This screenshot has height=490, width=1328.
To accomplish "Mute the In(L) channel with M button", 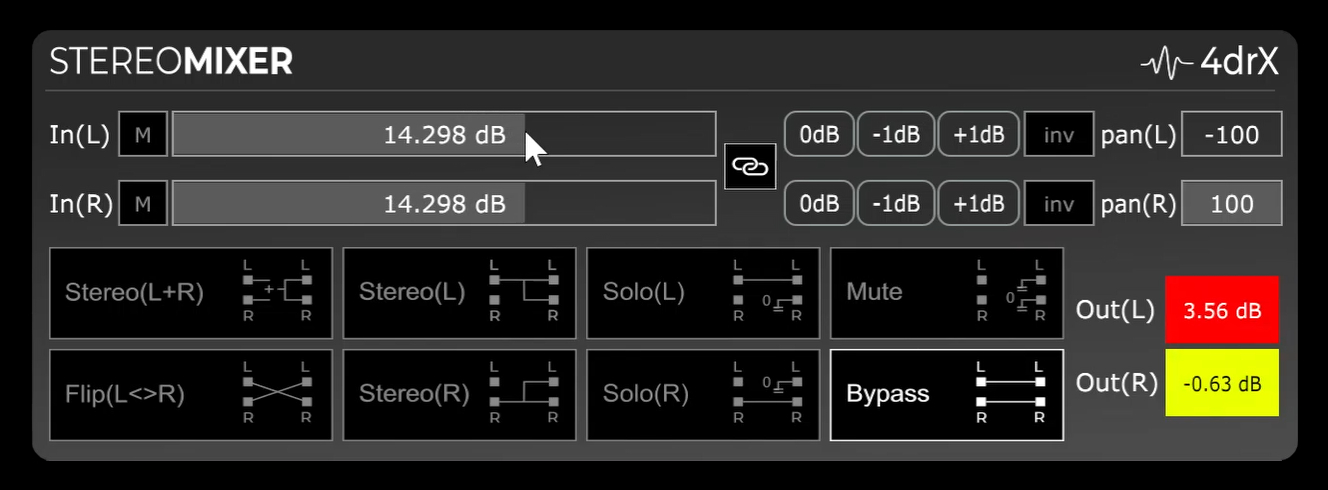I will coord(143,135).
